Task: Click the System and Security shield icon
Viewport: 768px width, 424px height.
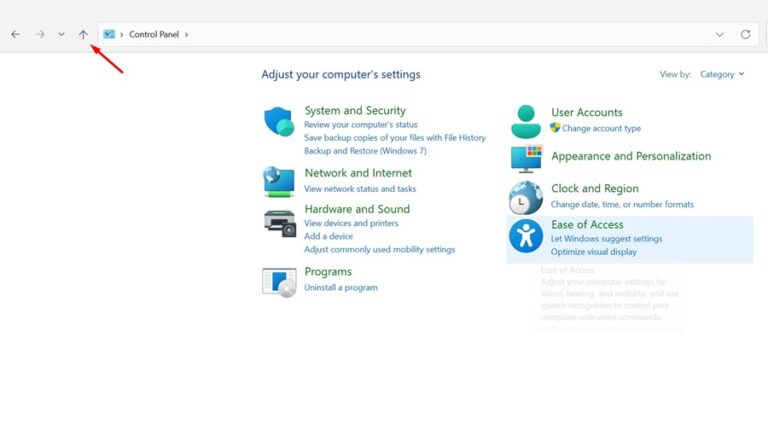Action: tap(279, 121)
